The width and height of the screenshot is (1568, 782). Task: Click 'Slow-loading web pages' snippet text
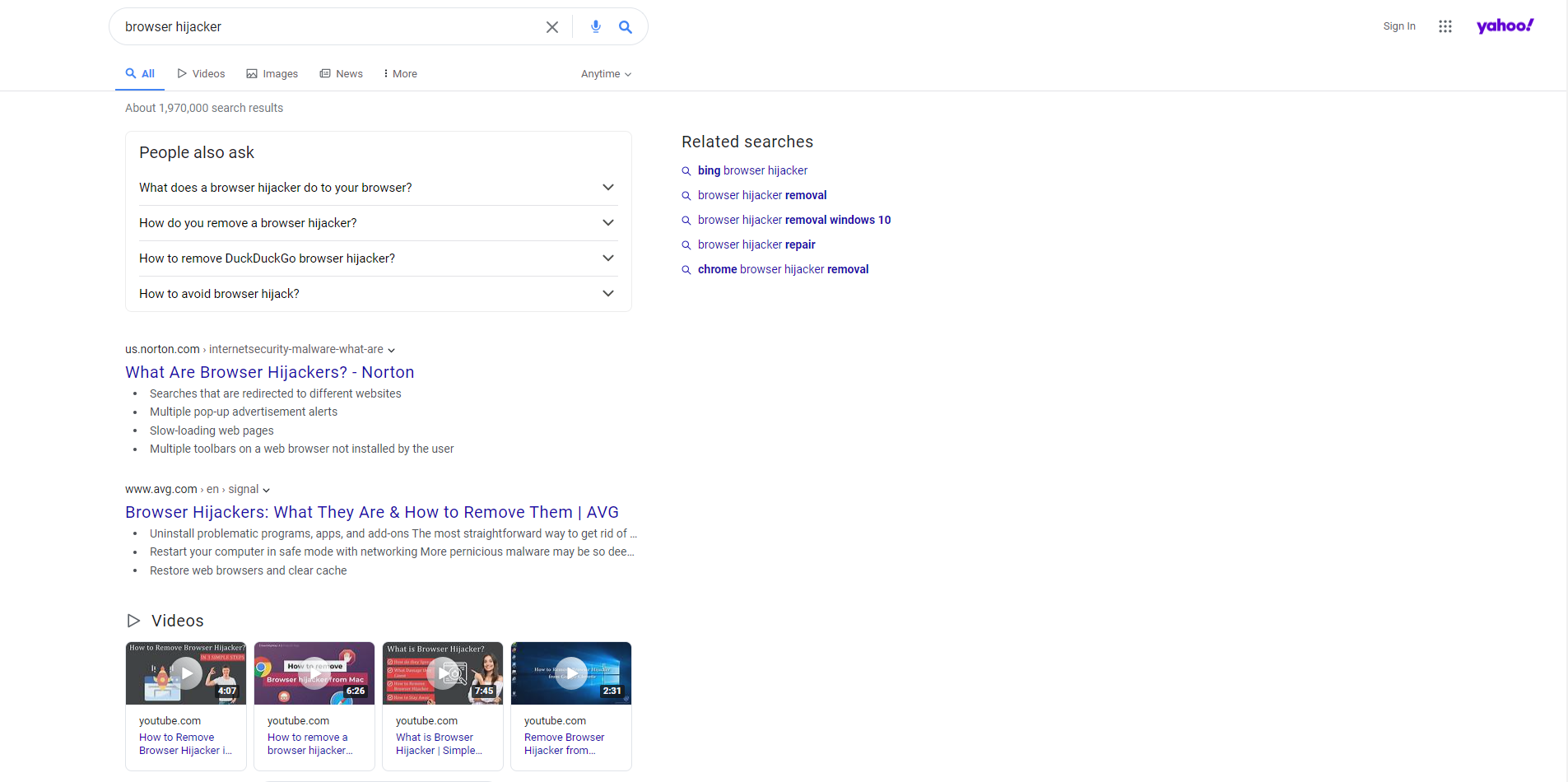212,431
